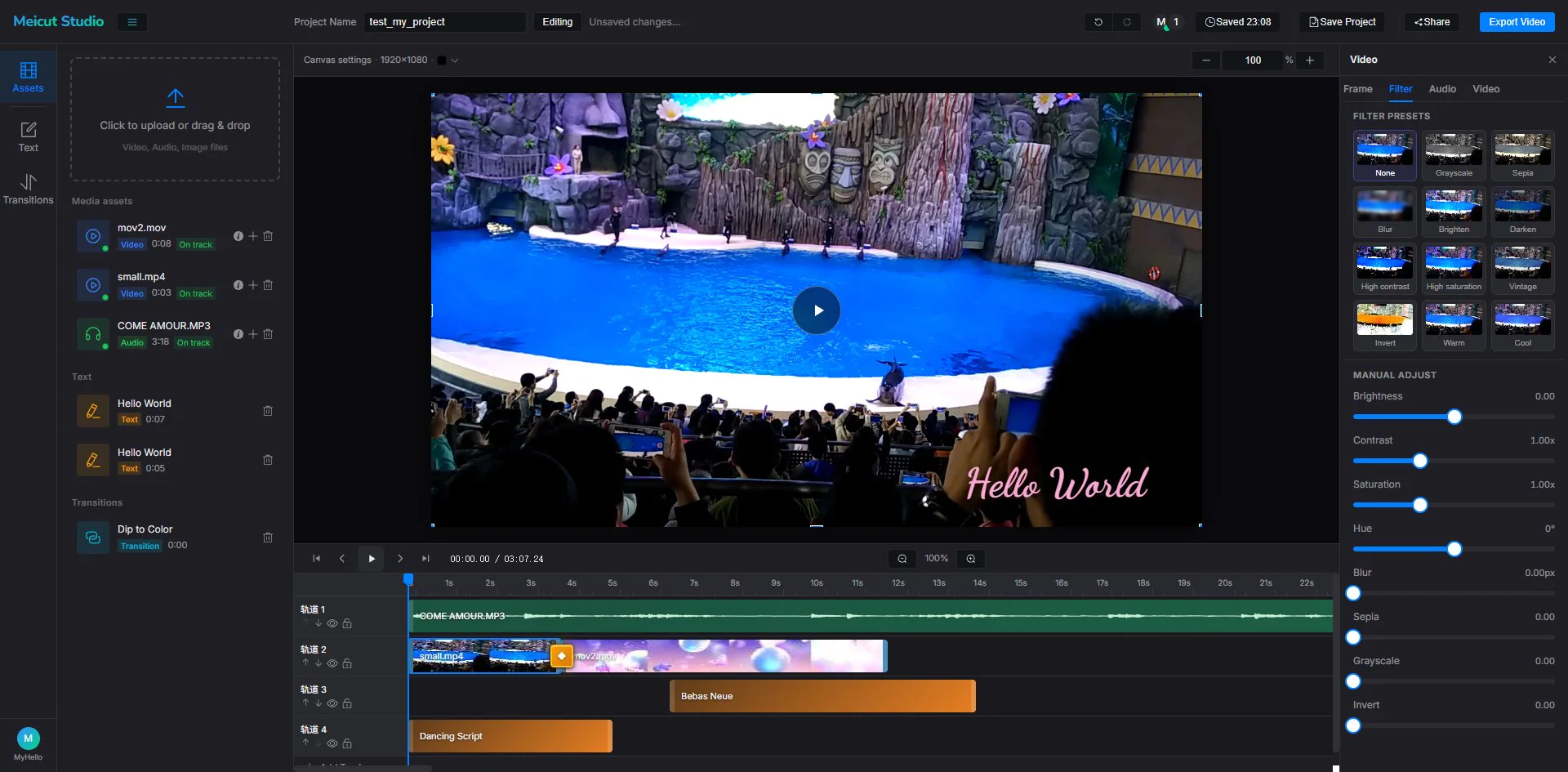Click the redo arrow in the top bar
This screenshot has width=1568, height=772.
pyautogui.click(x=1127, y=22)
